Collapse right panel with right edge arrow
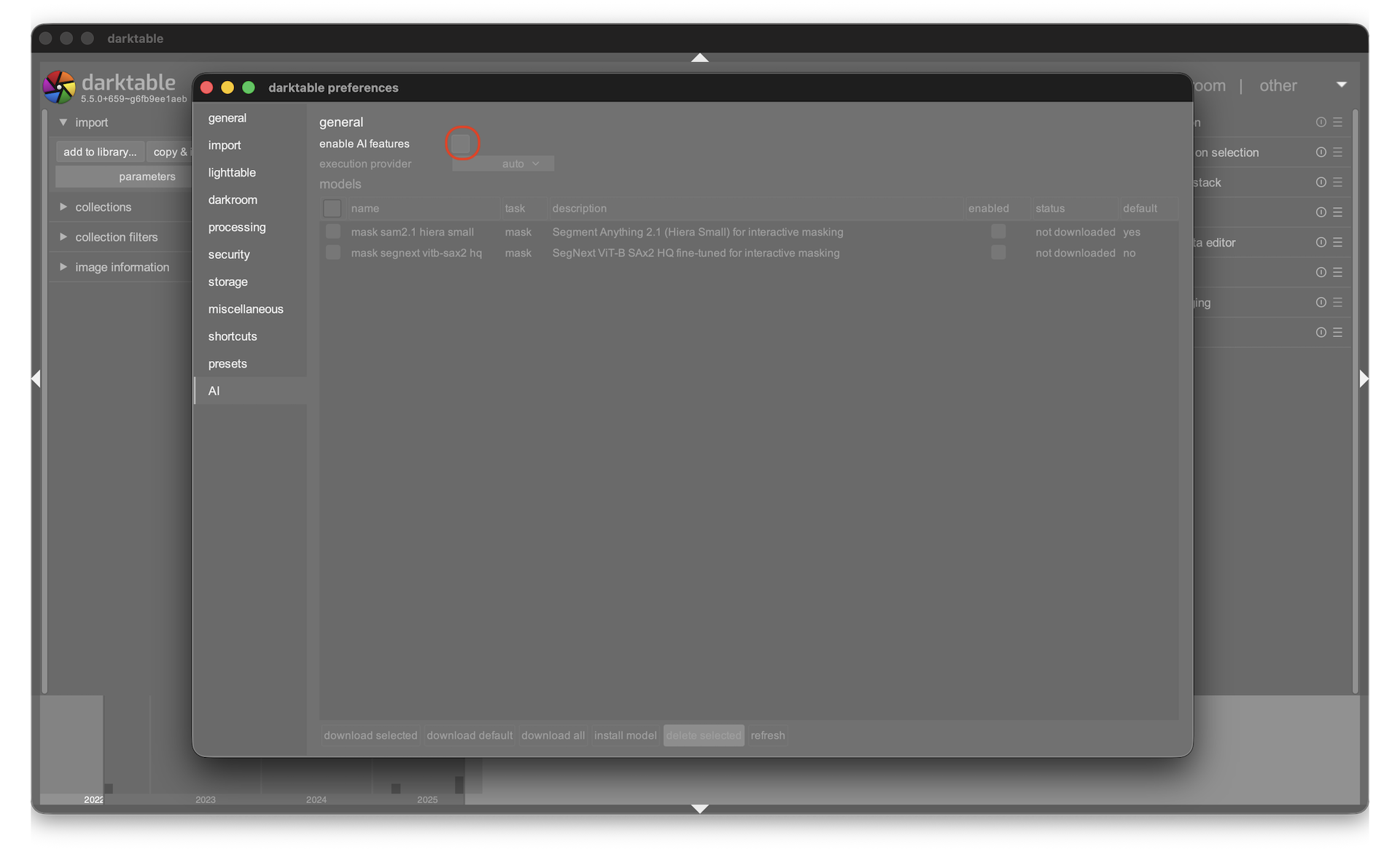This screenshot has height=852, width=1400. click(x=1364, y=378)
